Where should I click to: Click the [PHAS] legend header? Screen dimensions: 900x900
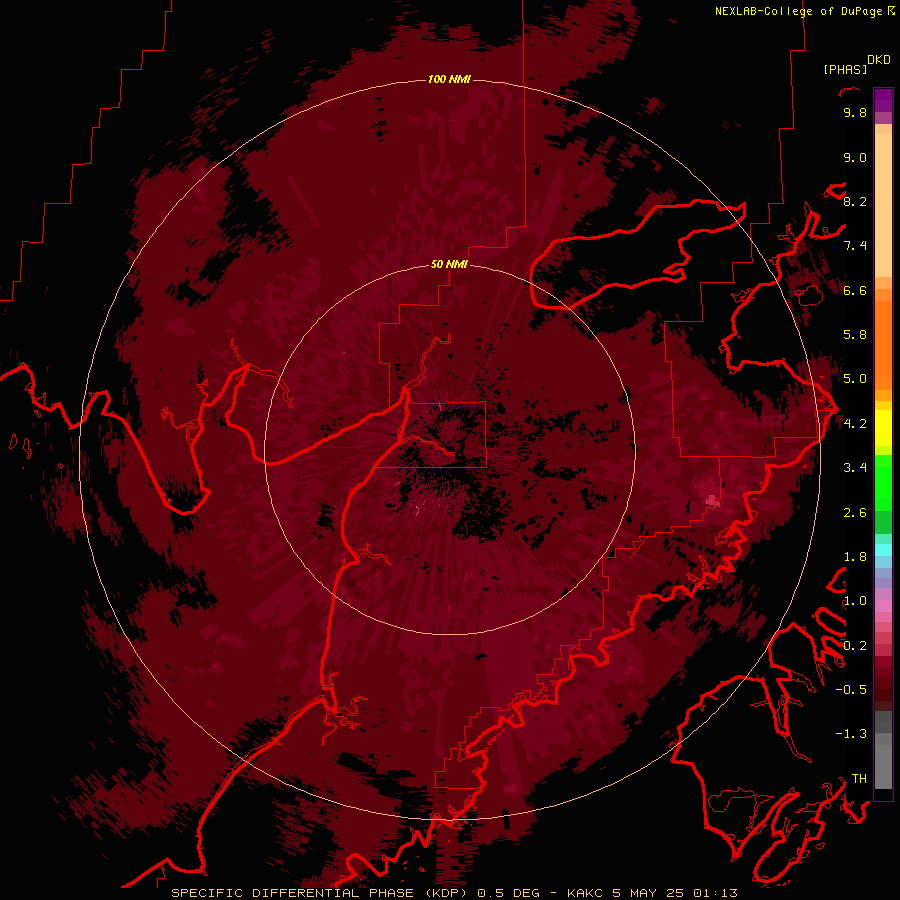[x=845, y=70]
